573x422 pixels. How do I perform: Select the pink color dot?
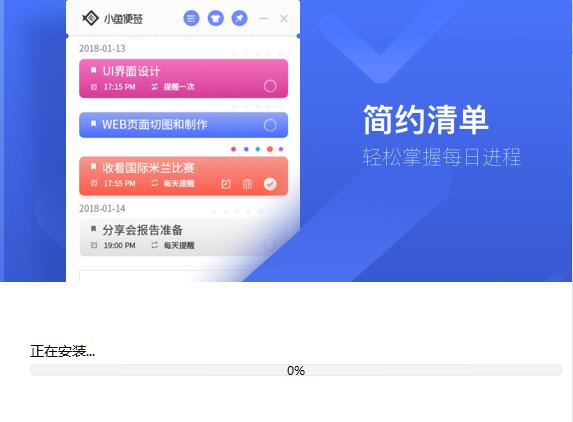(234, 149)
